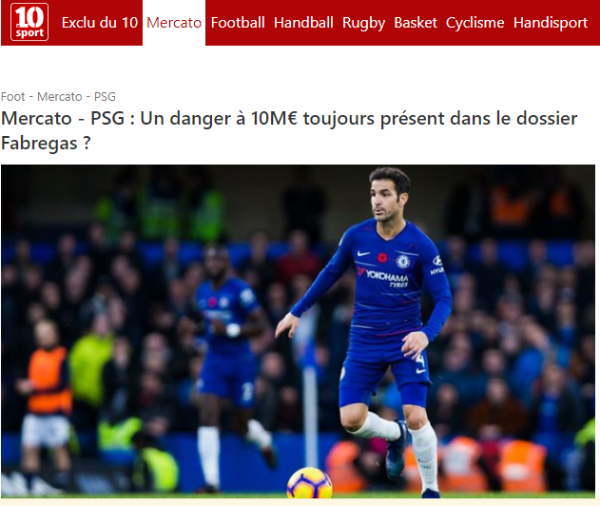Open the Fabregas article headline
The image size is (600, 506).
289,130
